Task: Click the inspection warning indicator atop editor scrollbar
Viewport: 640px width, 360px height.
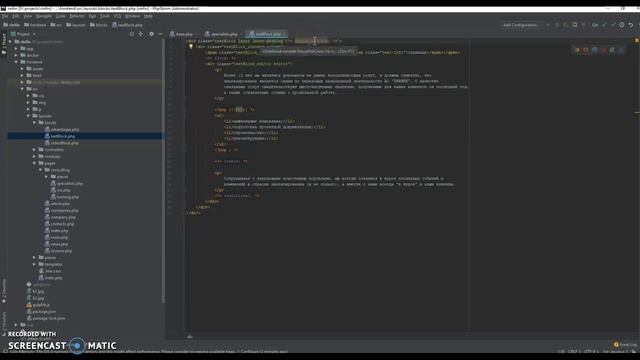Action: tap(636, 40)
